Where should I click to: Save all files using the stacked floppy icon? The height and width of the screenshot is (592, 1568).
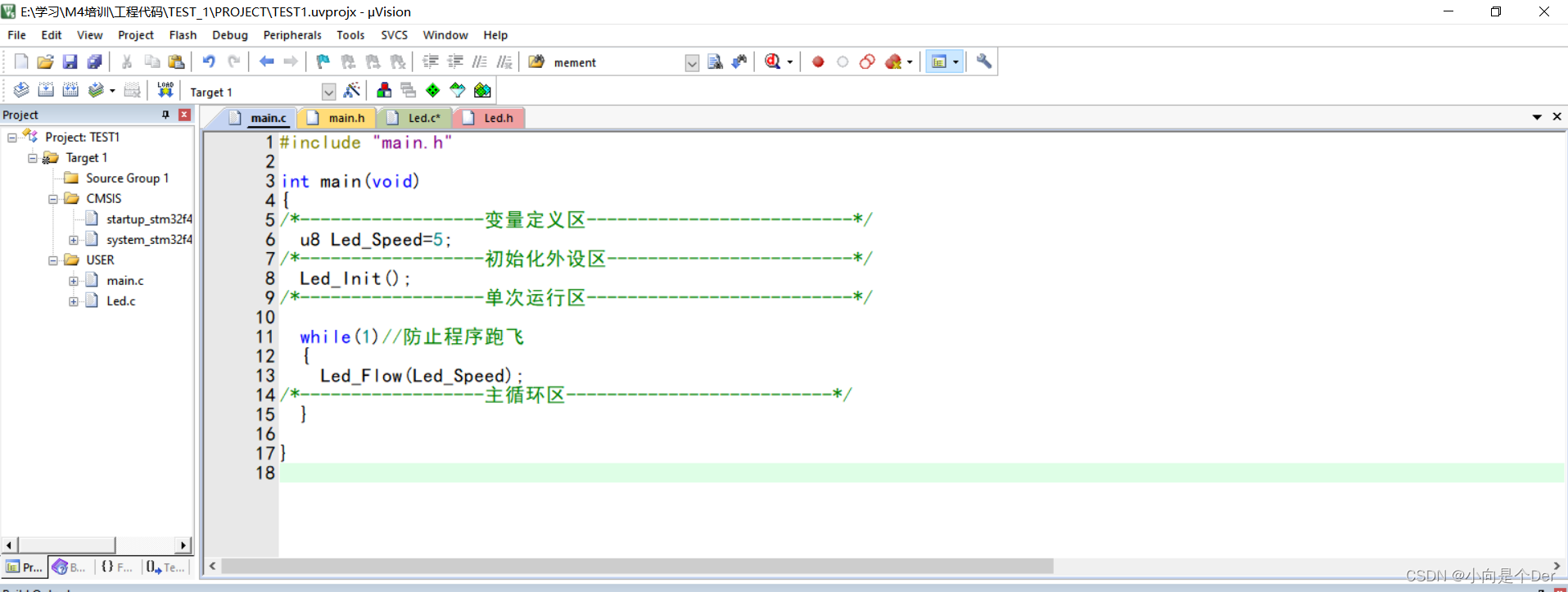click(x=94, y=61)
